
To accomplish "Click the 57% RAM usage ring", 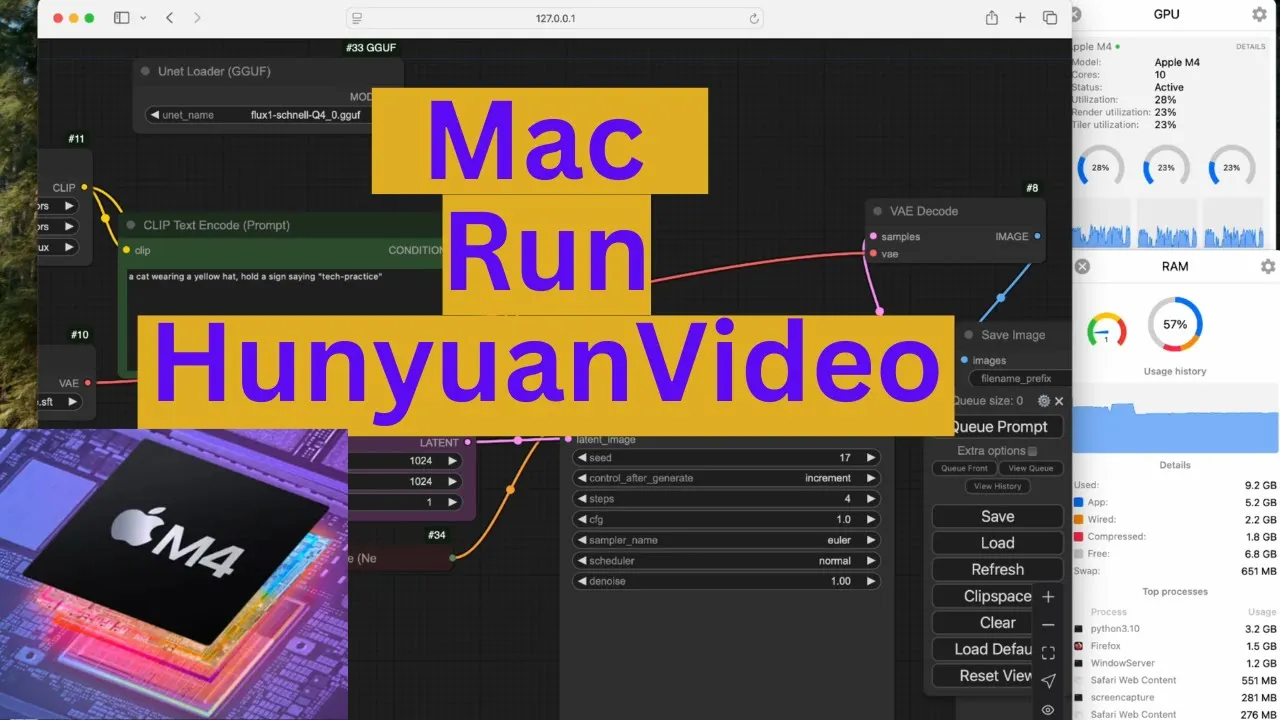I will coord(1175,324).
